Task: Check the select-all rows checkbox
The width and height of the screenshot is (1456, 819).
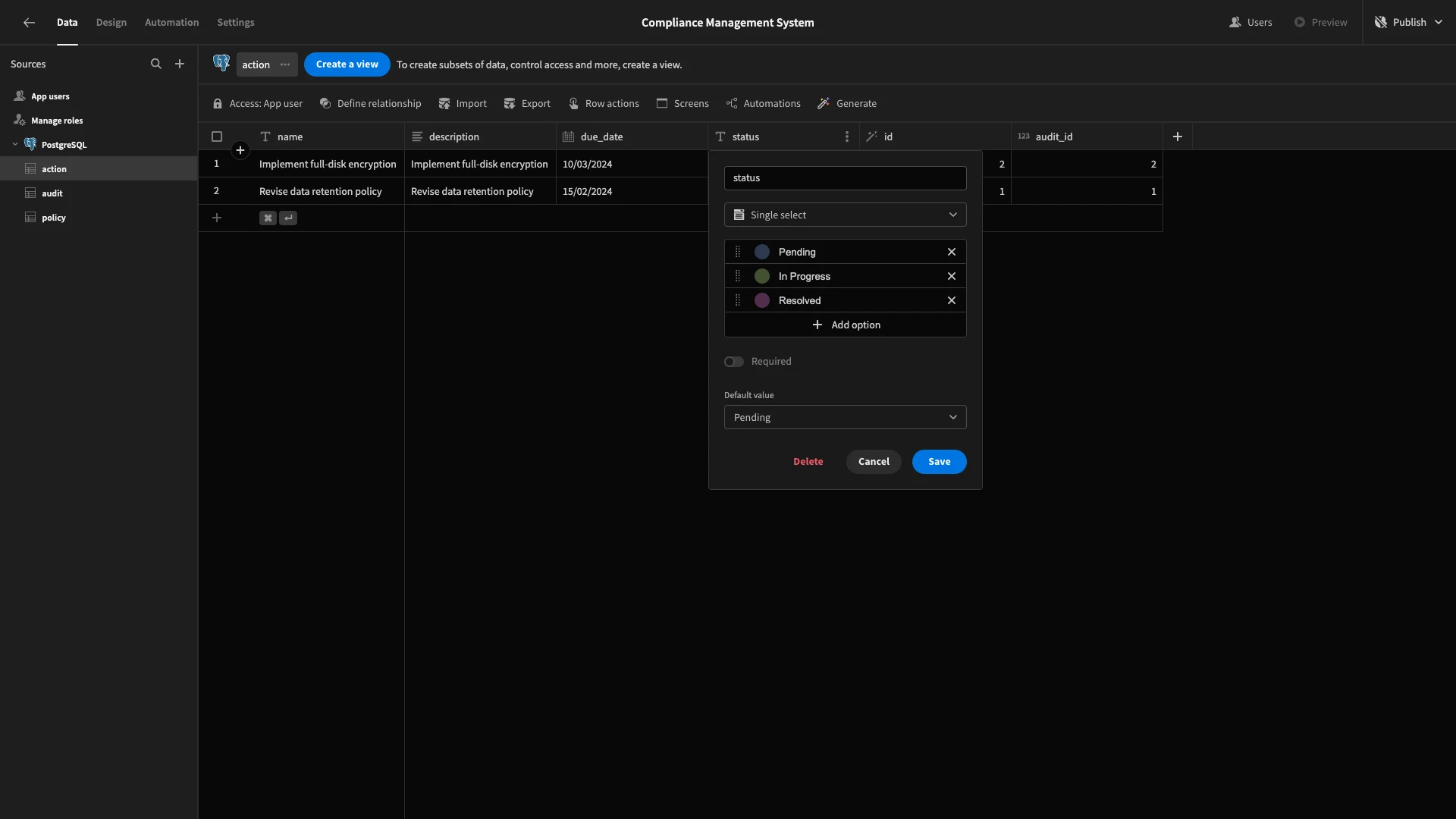Action: tap(217, 137)
